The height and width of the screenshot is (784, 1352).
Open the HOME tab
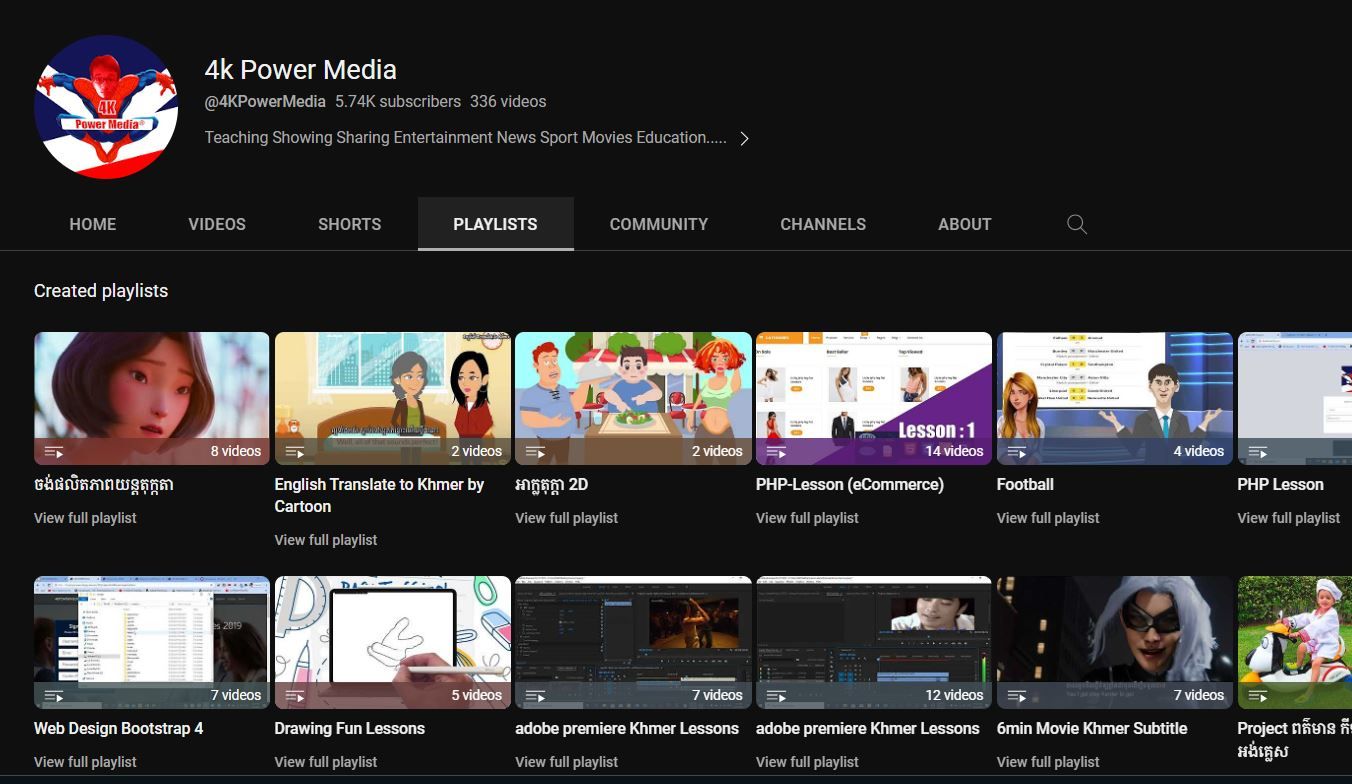click(93, 224)
